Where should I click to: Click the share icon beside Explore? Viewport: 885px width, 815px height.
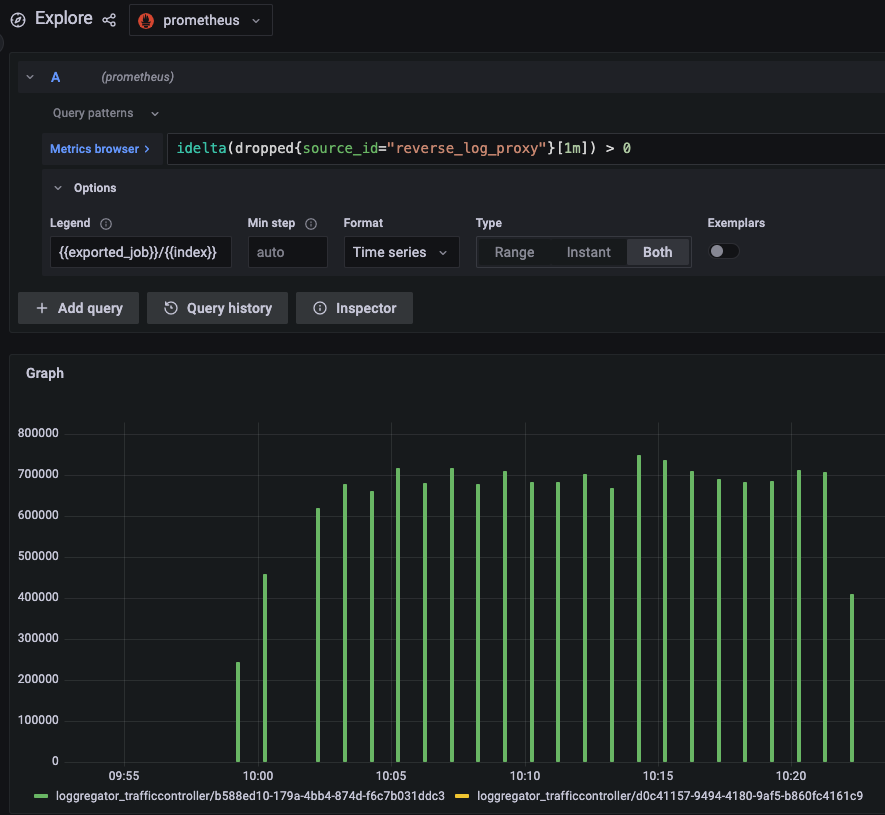[x=109, y=20]
